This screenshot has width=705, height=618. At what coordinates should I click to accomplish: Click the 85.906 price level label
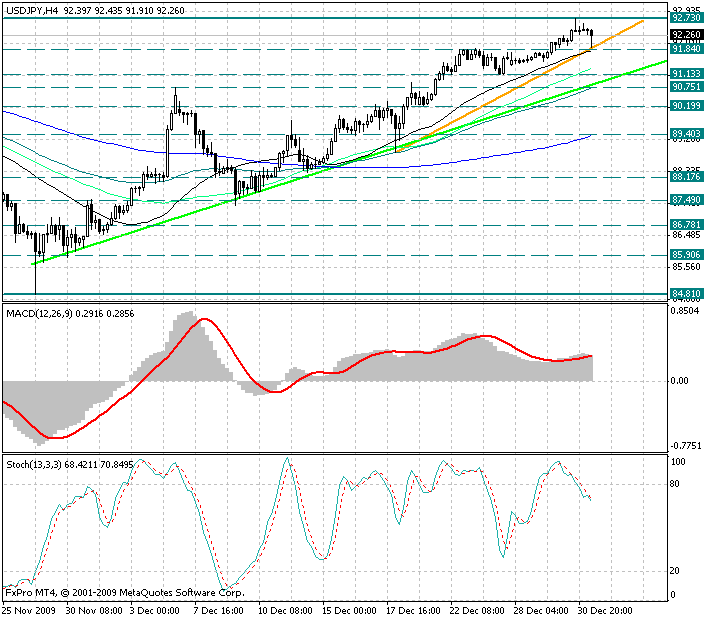tap(686, 255)
